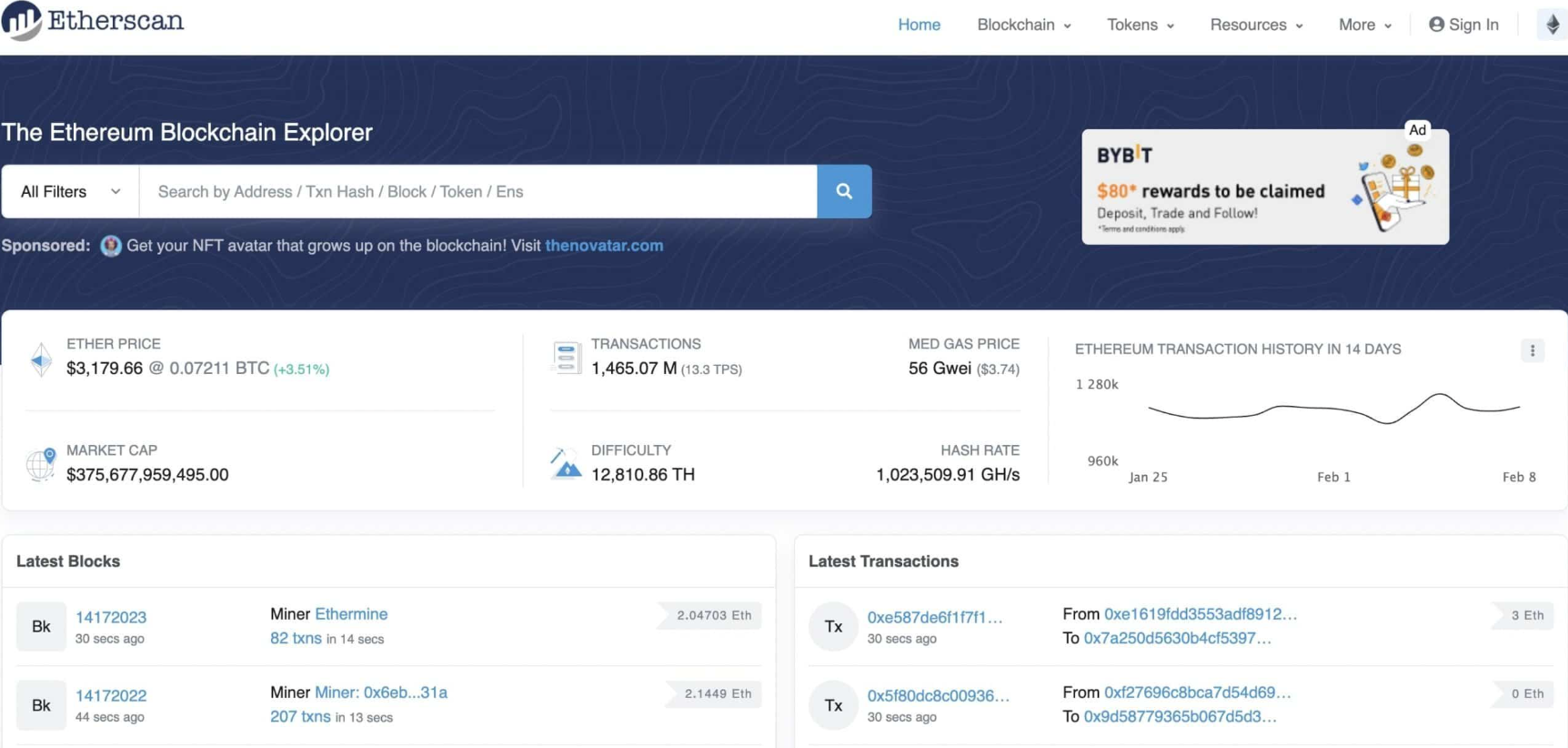This screenshot has width=1568, height=748.
Task: Click the 12,810.86 TH difficulty value
Action: point(643,474)
